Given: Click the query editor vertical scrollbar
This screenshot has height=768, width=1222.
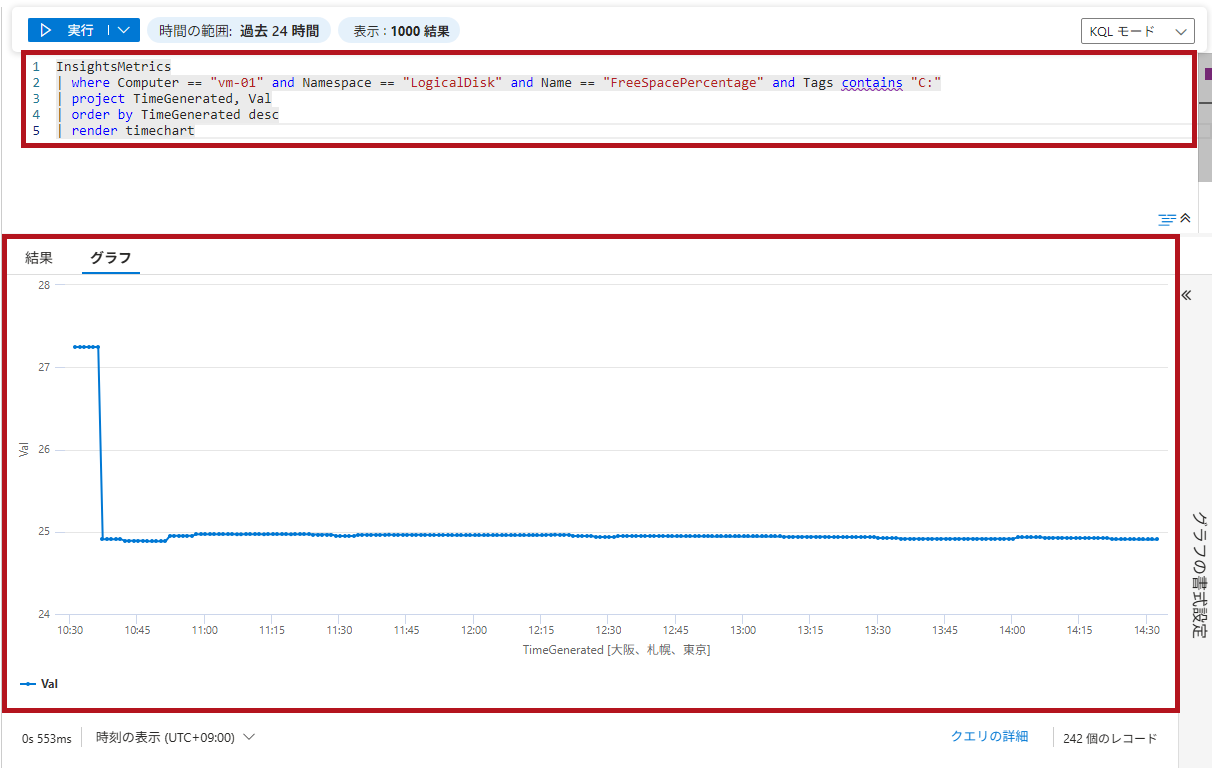Looking at the screenshot, I should (1204, 120).
